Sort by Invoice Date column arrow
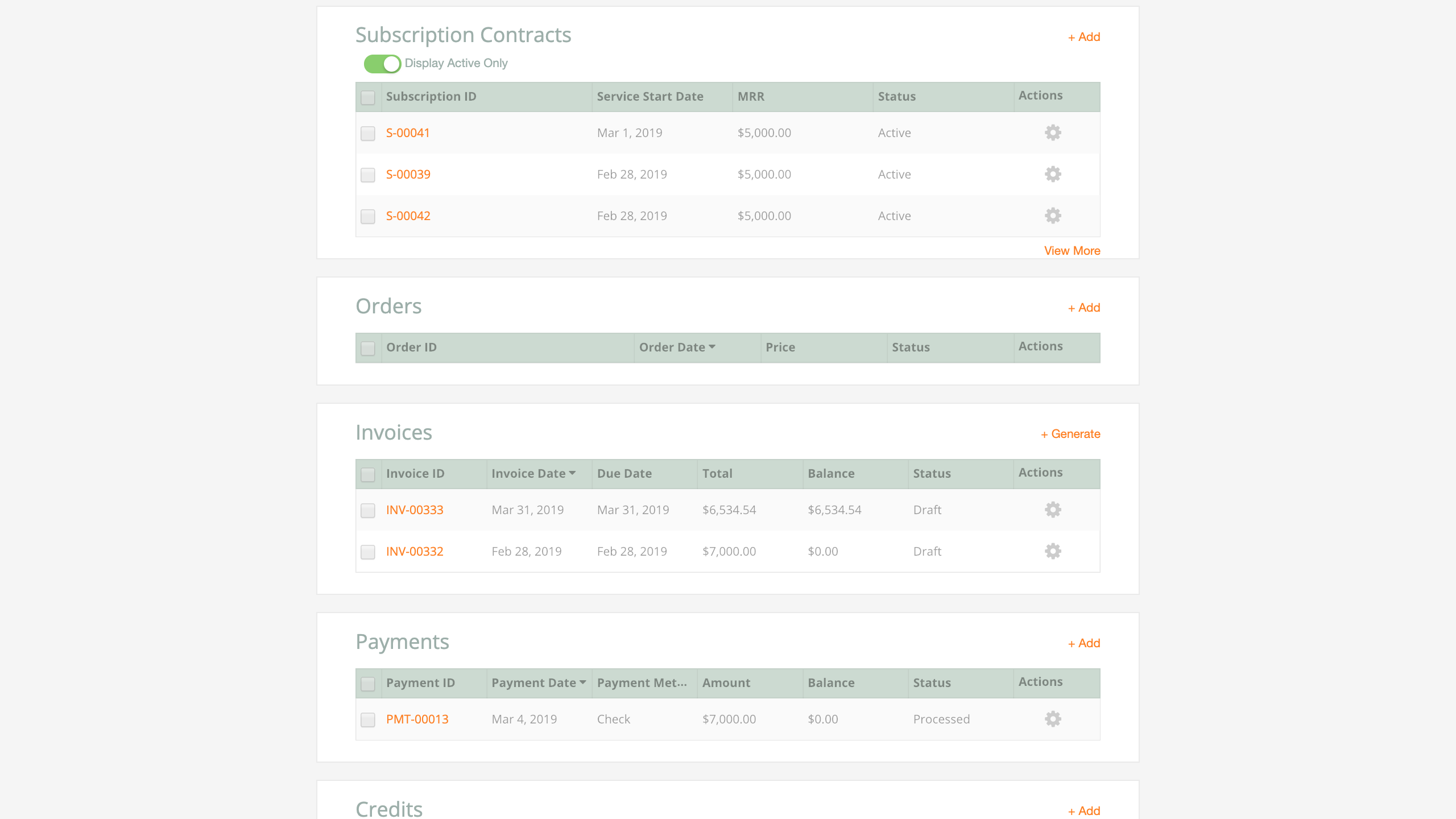 pos(572,473)
